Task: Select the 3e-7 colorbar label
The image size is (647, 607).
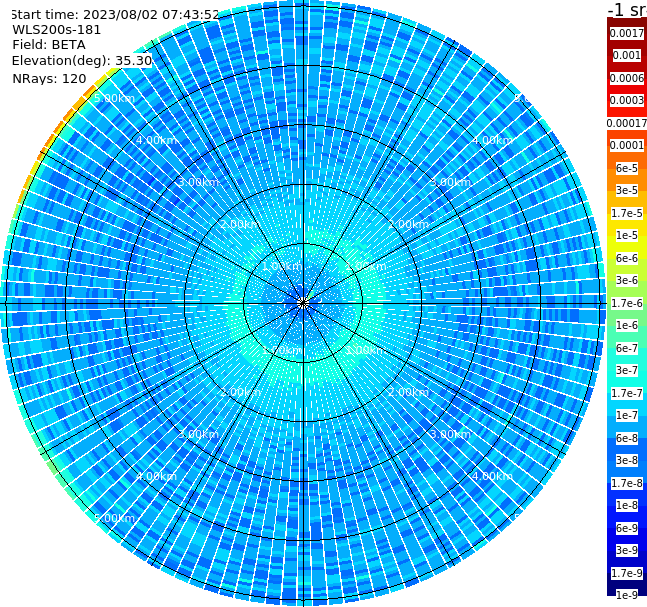Action: (627, 370)
